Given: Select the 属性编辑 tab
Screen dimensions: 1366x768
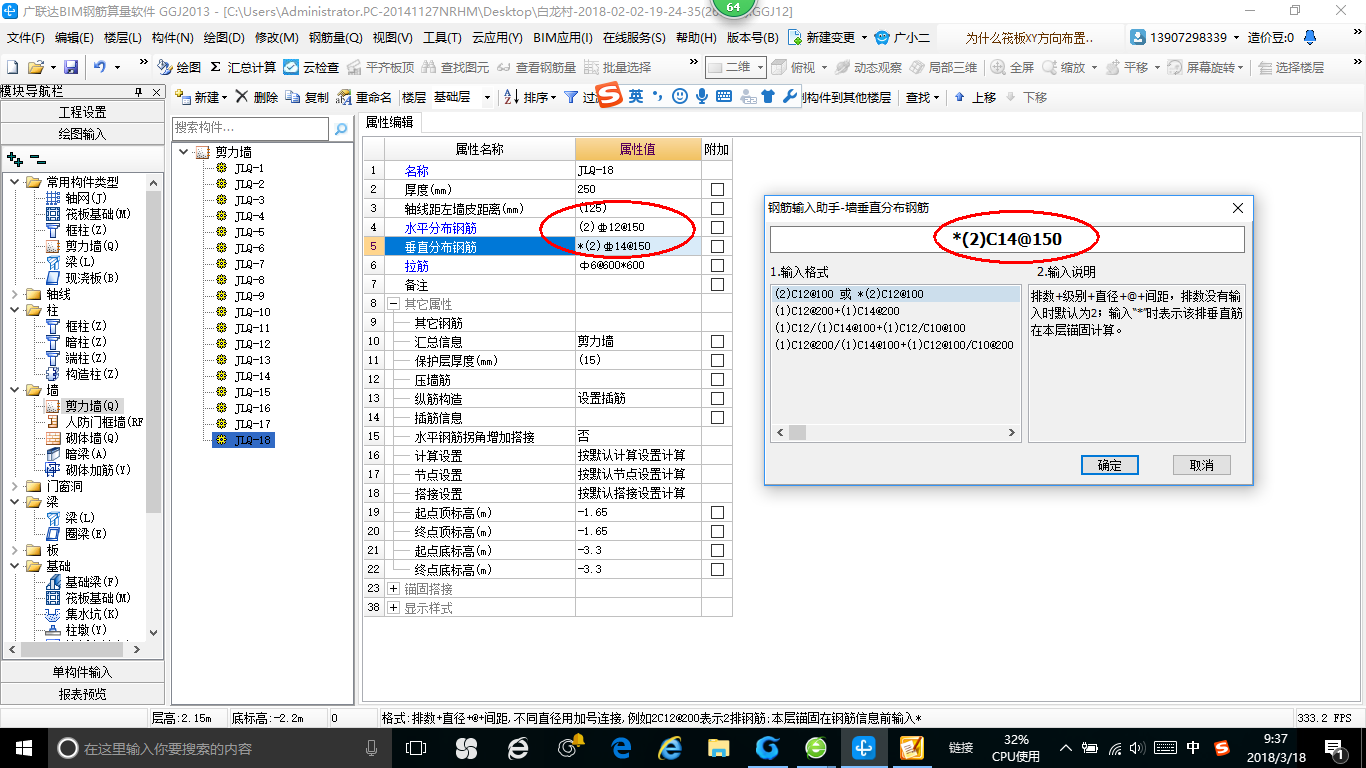Looking at the screenshot, I should 389,122.
